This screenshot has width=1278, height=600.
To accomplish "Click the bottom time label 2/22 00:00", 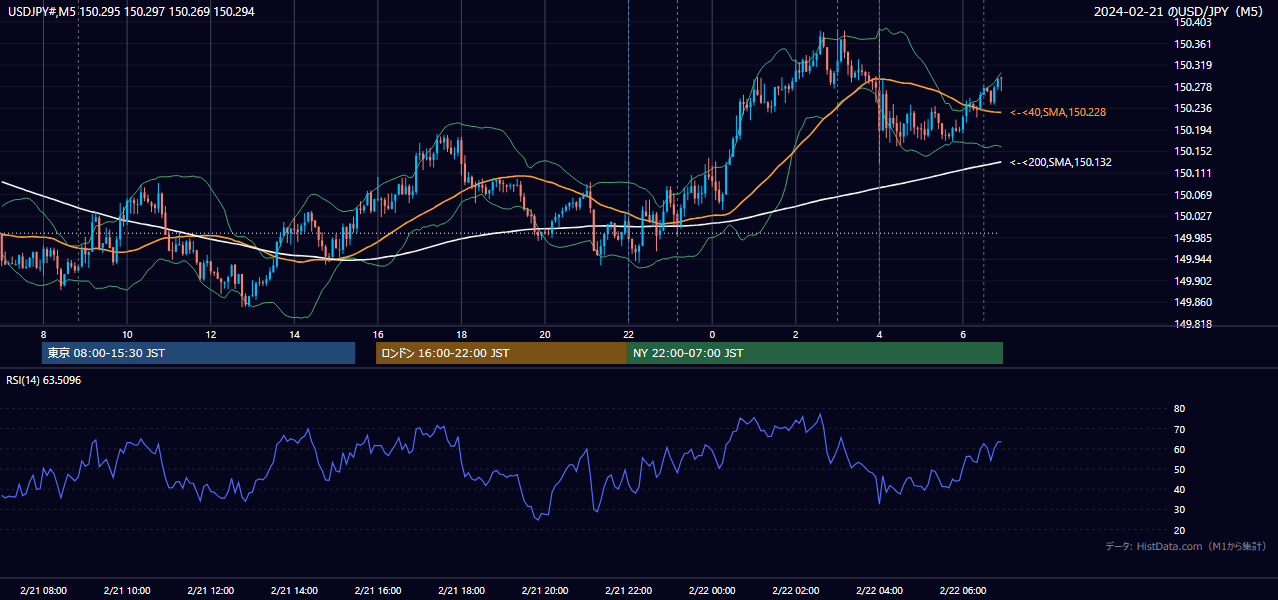I will point(711,591).
